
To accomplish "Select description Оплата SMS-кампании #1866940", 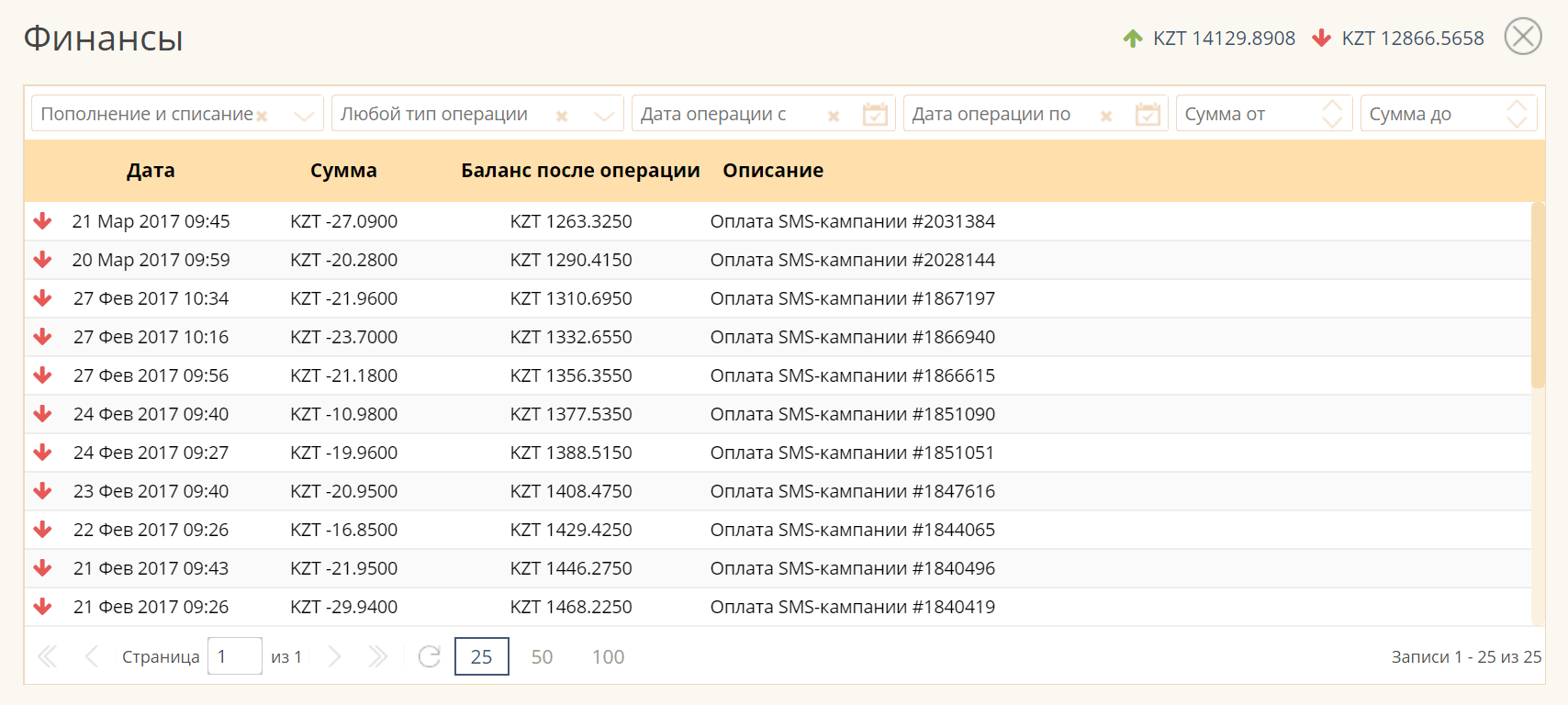I will pos(853,337).
